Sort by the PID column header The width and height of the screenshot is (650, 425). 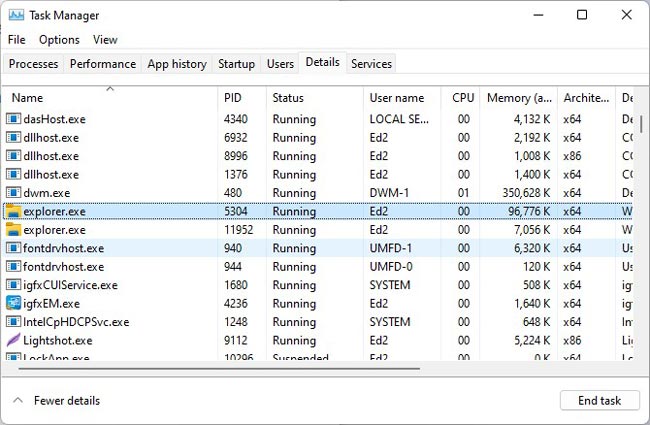tap(242, 98)
